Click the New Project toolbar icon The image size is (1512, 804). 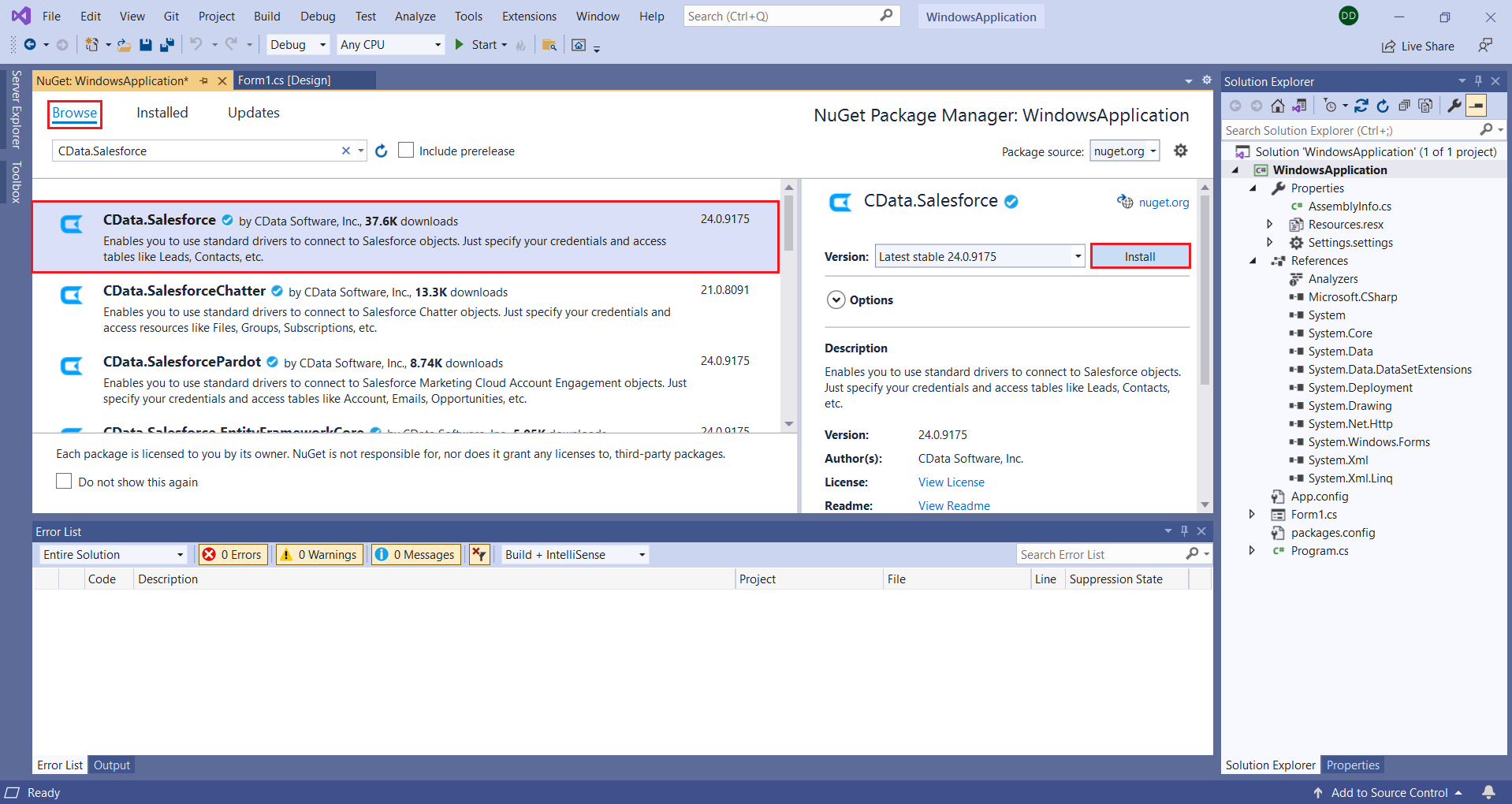click(92, 45)
